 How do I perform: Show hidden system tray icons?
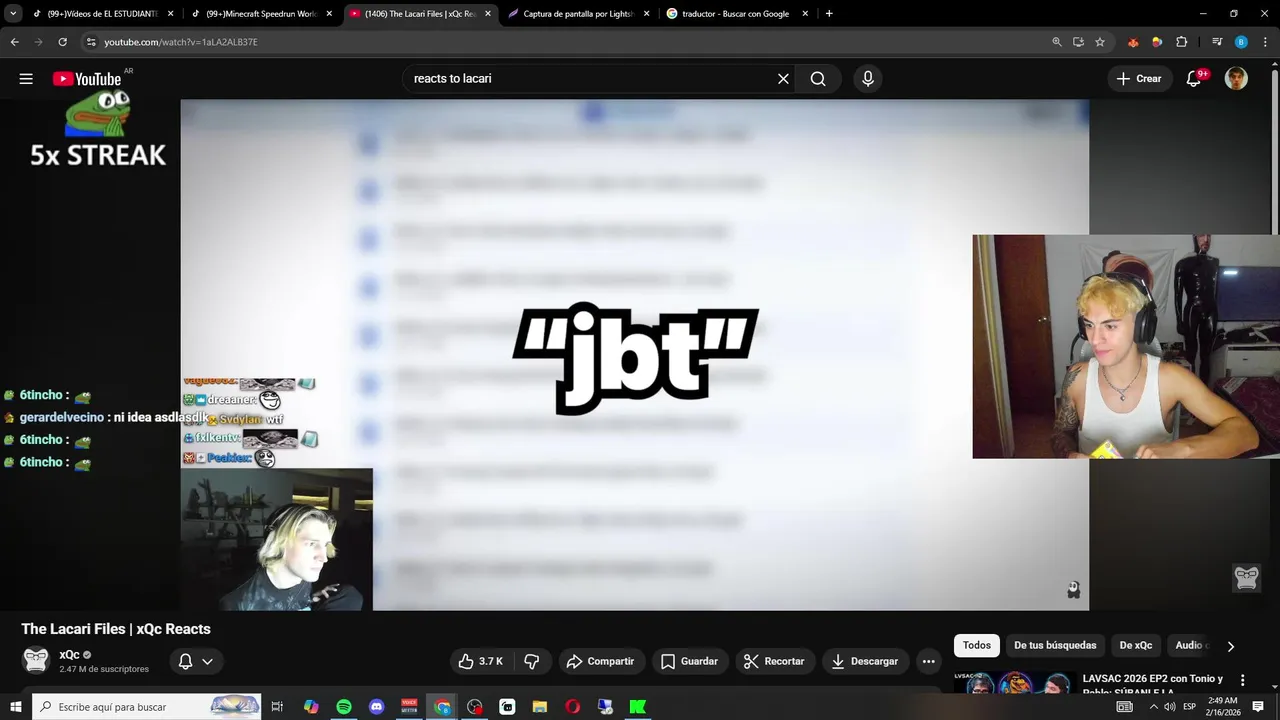pyautogui.click(x=1153, y=707)
